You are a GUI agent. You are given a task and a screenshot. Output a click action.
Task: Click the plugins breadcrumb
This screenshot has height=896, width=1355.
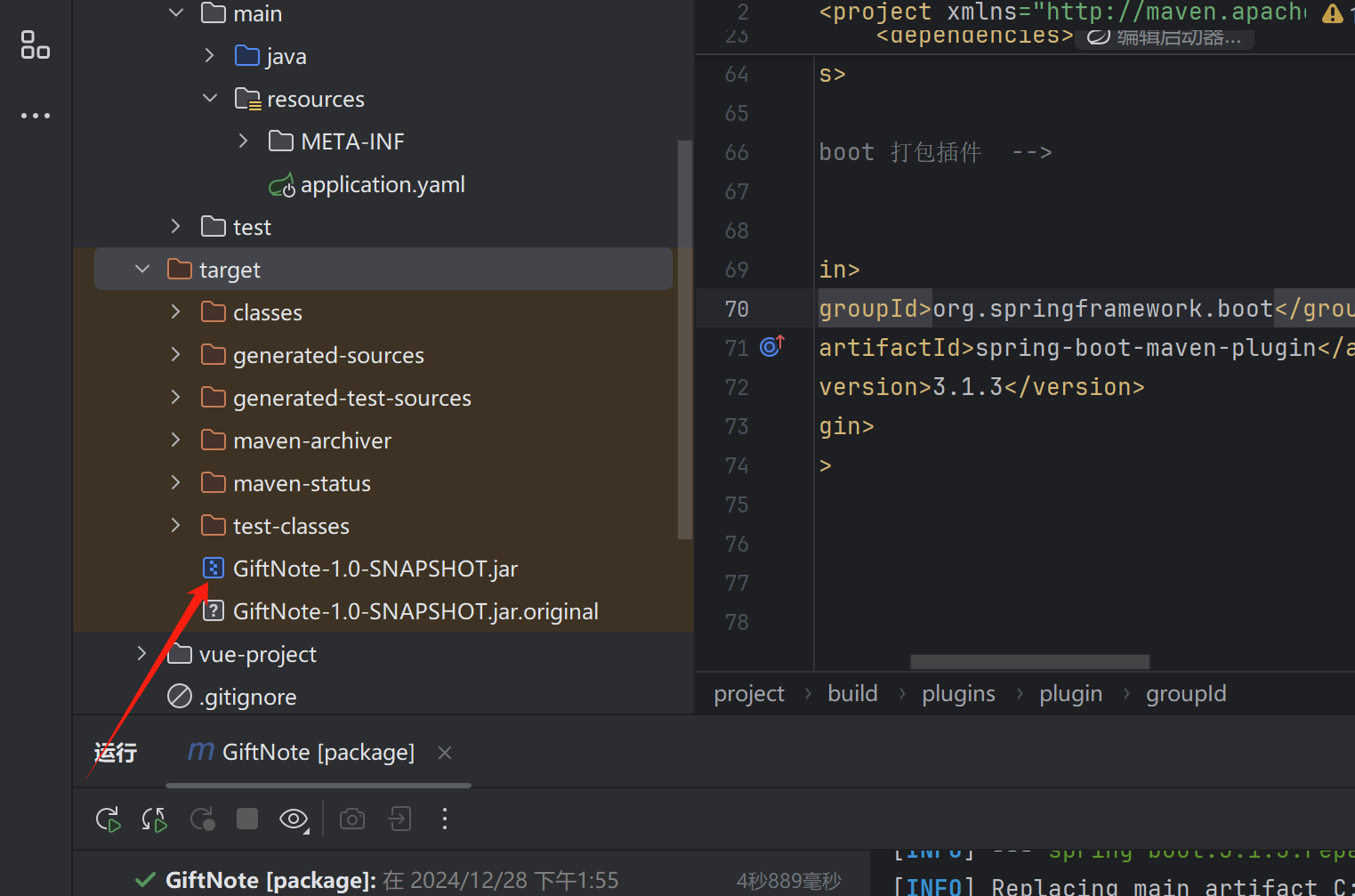(958, 694)
